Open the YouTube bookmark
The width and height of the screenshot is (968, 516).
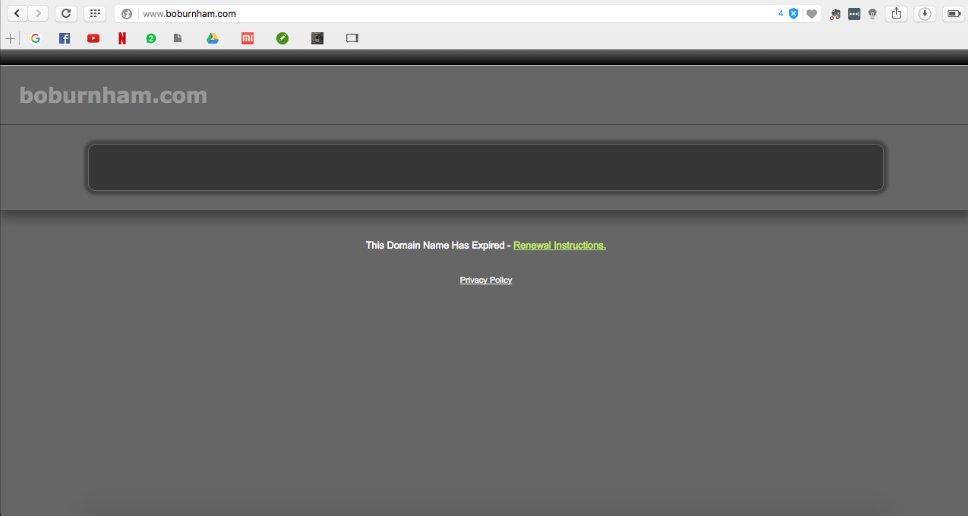click(93, 38)
